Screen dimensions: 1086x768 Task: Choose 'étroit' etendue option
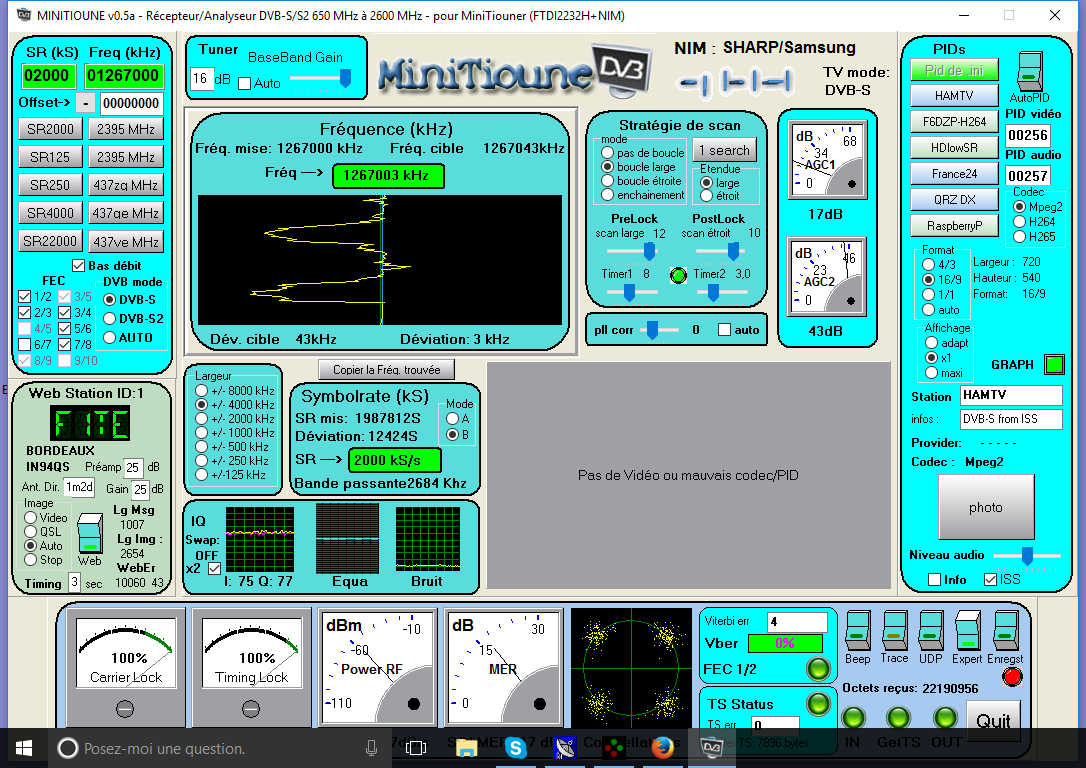(x=706, y=196)
